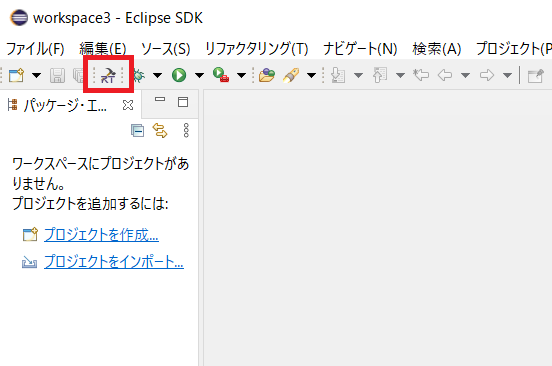This screenshot has width=552, height=366.
Task: Click the pin editor icon at toolbar end
Action: coord(535,75)
